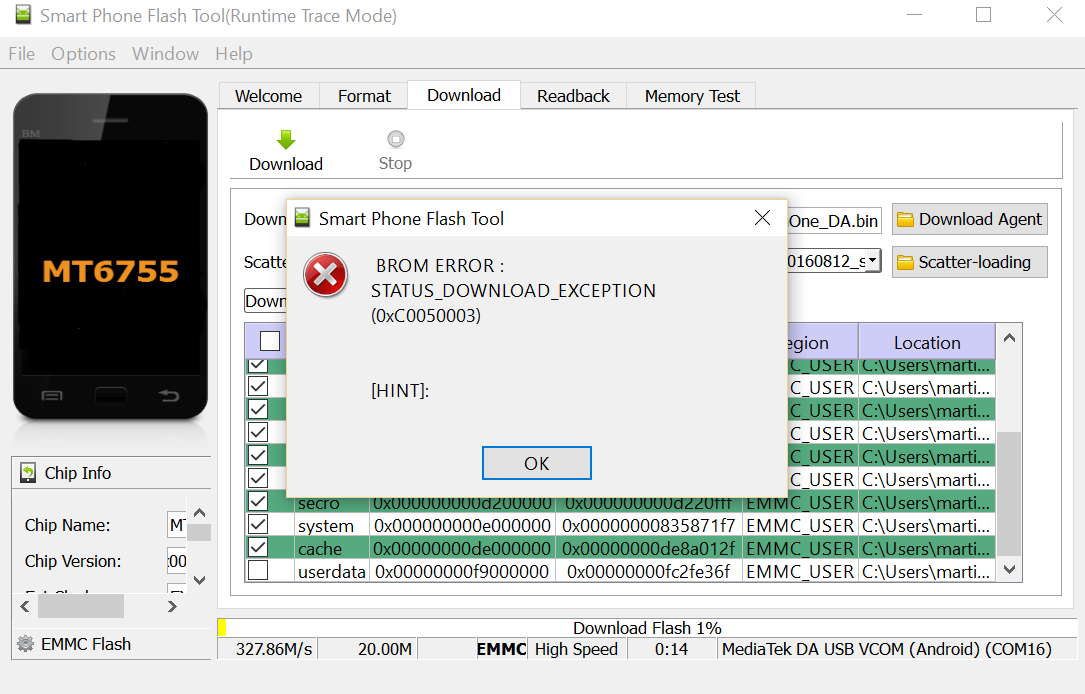Click the EMMC Flash gear icon
The image size is (1085, 694).
tap(26, 643)
